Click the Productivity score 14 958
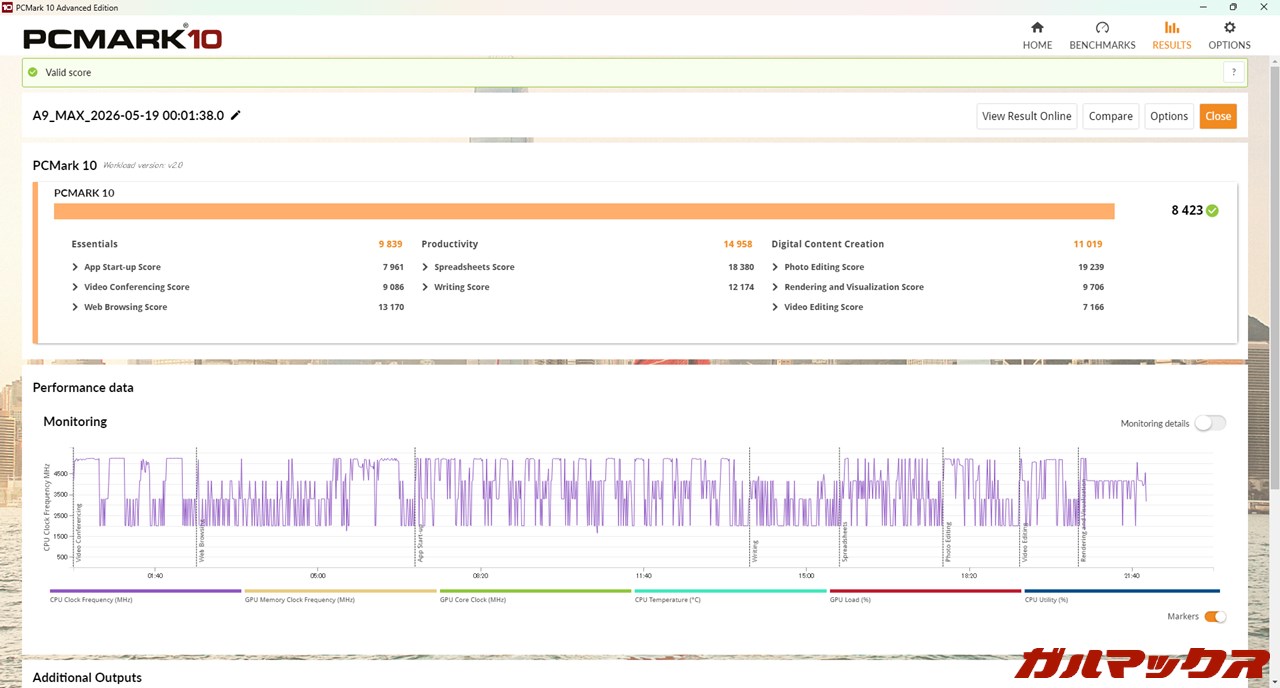The width and height of the screenshot is (1280, 688). (738, 244)
